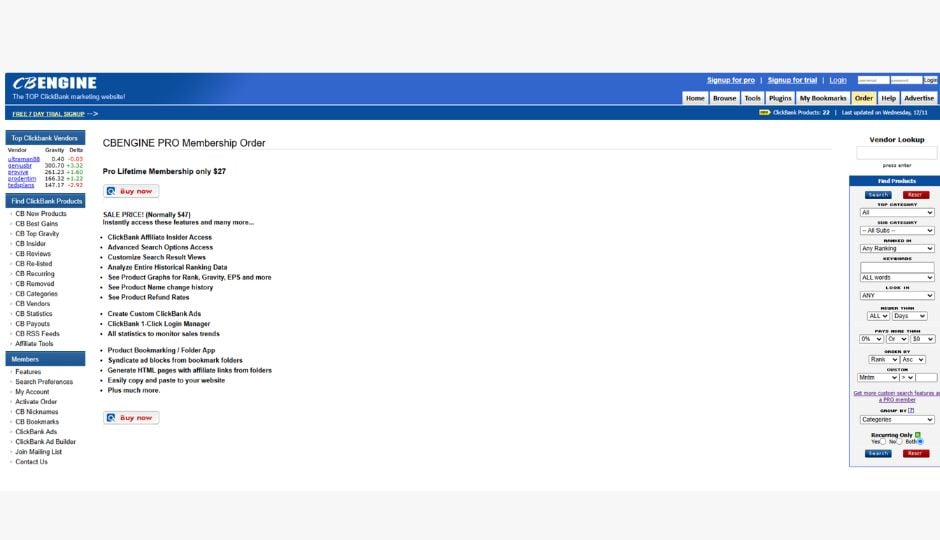Open CB Top Gravity in sidebar
Screen dimensions: 940x540
(x=37, y=234)
